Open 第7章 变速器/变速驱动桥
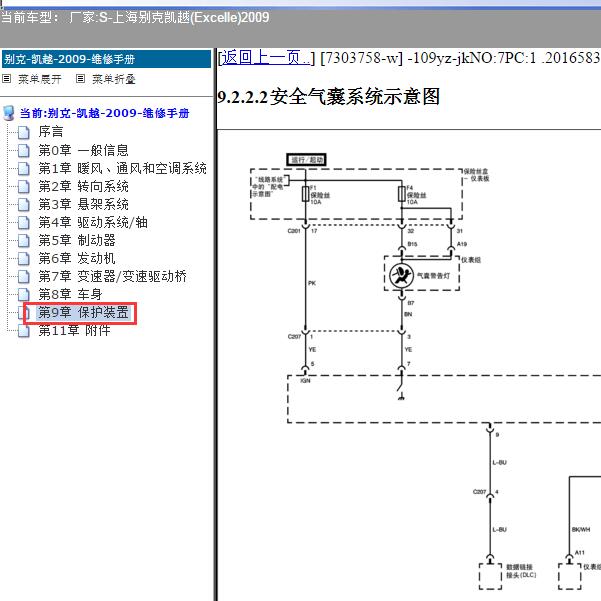 pyautogui.click(x=112, y=276)
